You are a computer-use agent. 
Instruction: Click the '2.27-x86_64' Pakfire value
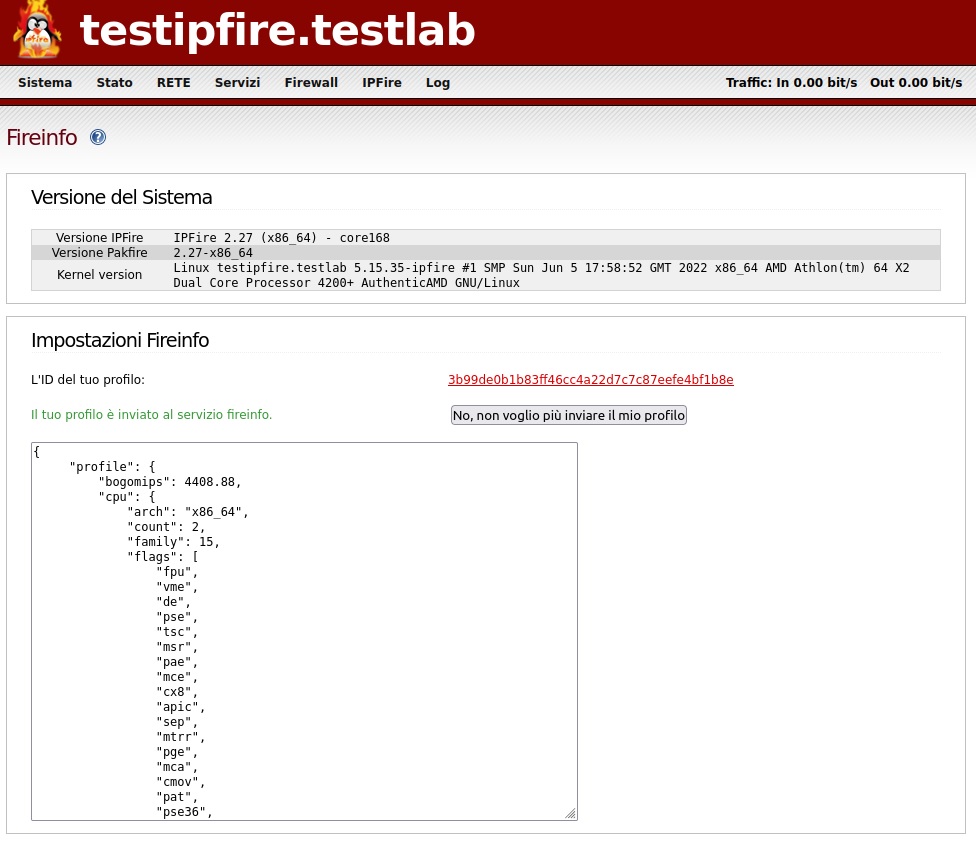click(213, 253)
